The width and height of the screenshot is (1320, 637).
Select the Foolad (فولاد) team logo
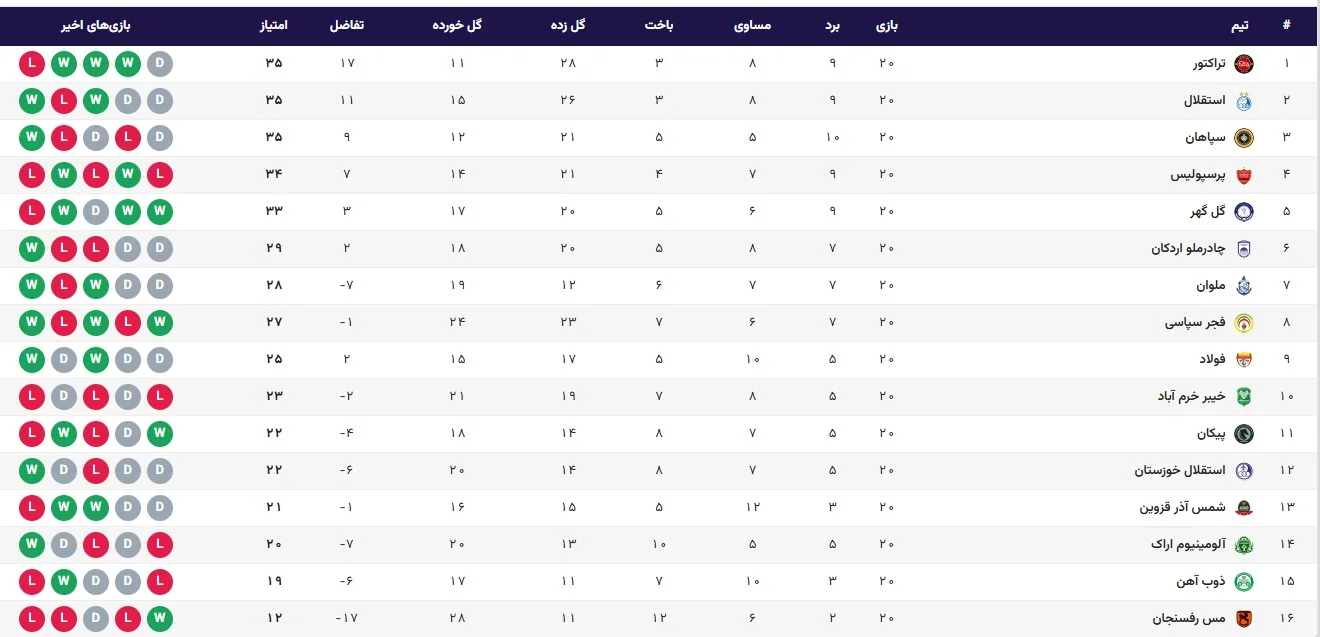[1244, 360]
